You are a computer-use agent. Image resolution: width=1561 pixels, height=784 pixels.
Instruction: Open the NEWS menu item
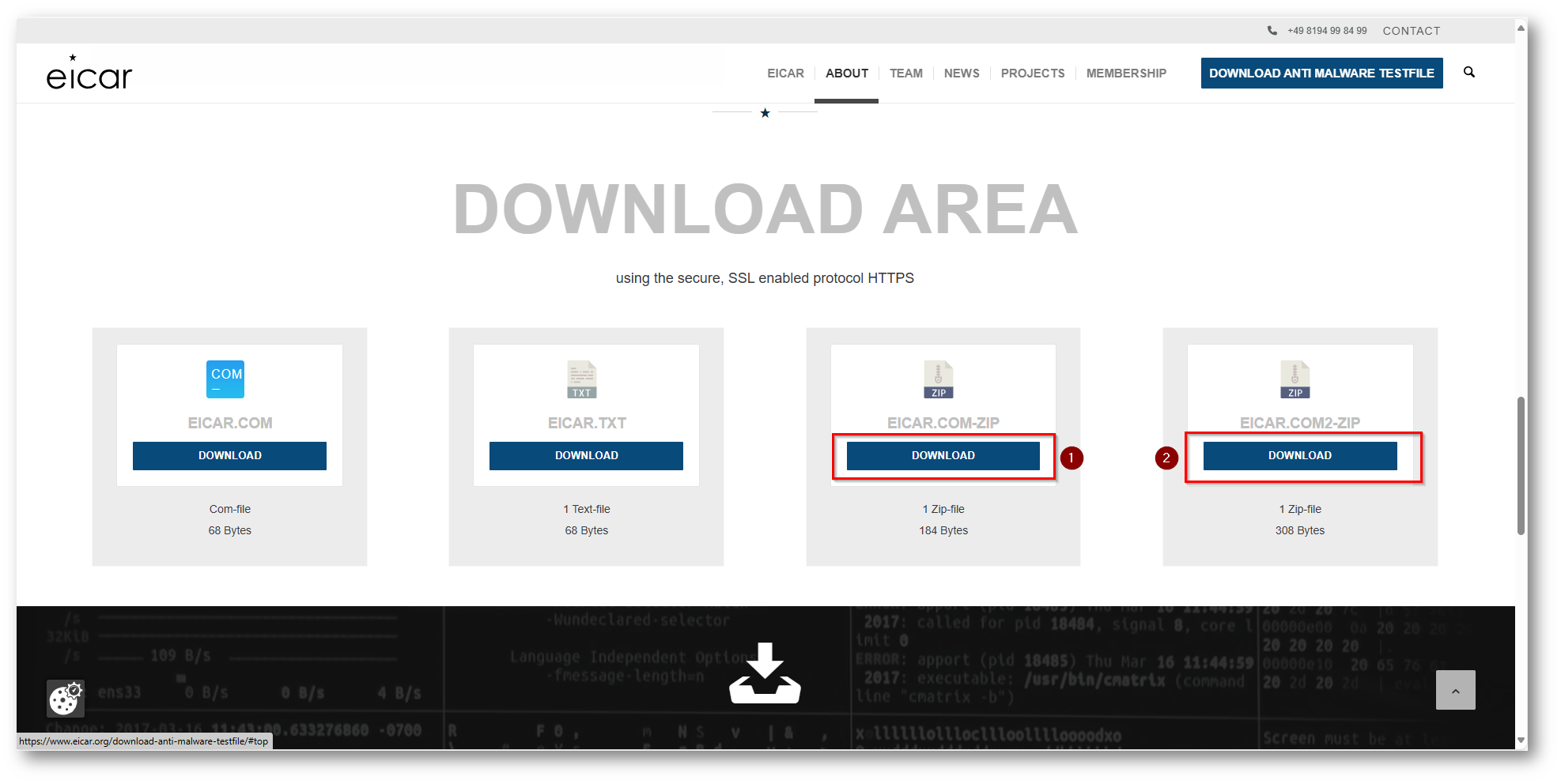(x=962, y=73)
